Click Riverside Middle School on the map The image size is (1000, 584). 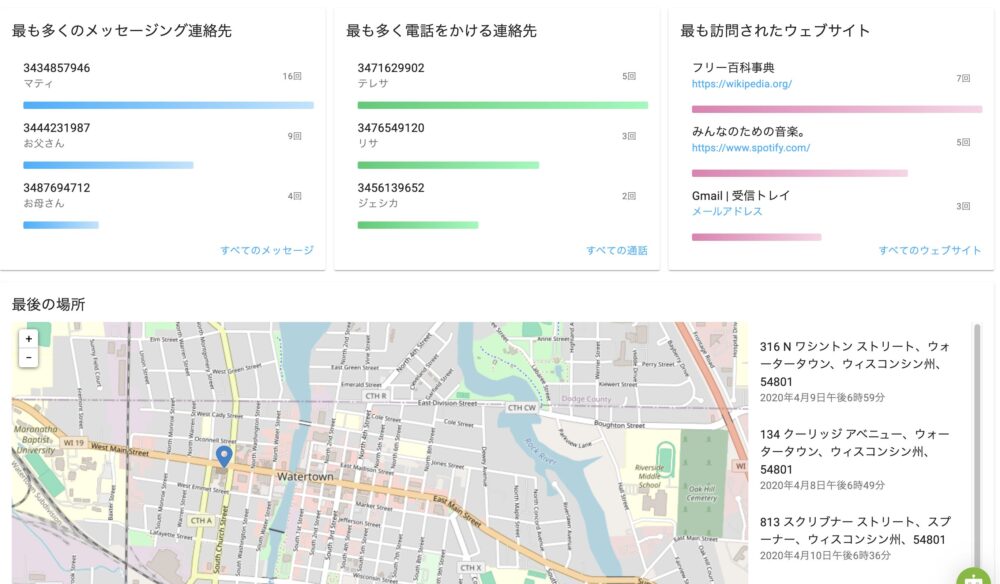(x=649, y=476)
